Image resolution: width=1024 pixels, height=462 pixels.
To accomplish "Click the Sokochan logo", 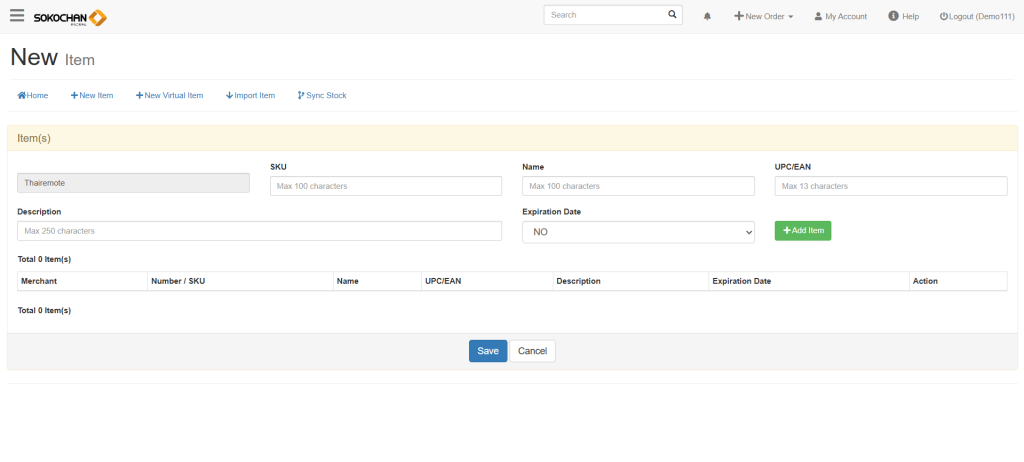I will [x=70, y=17].
